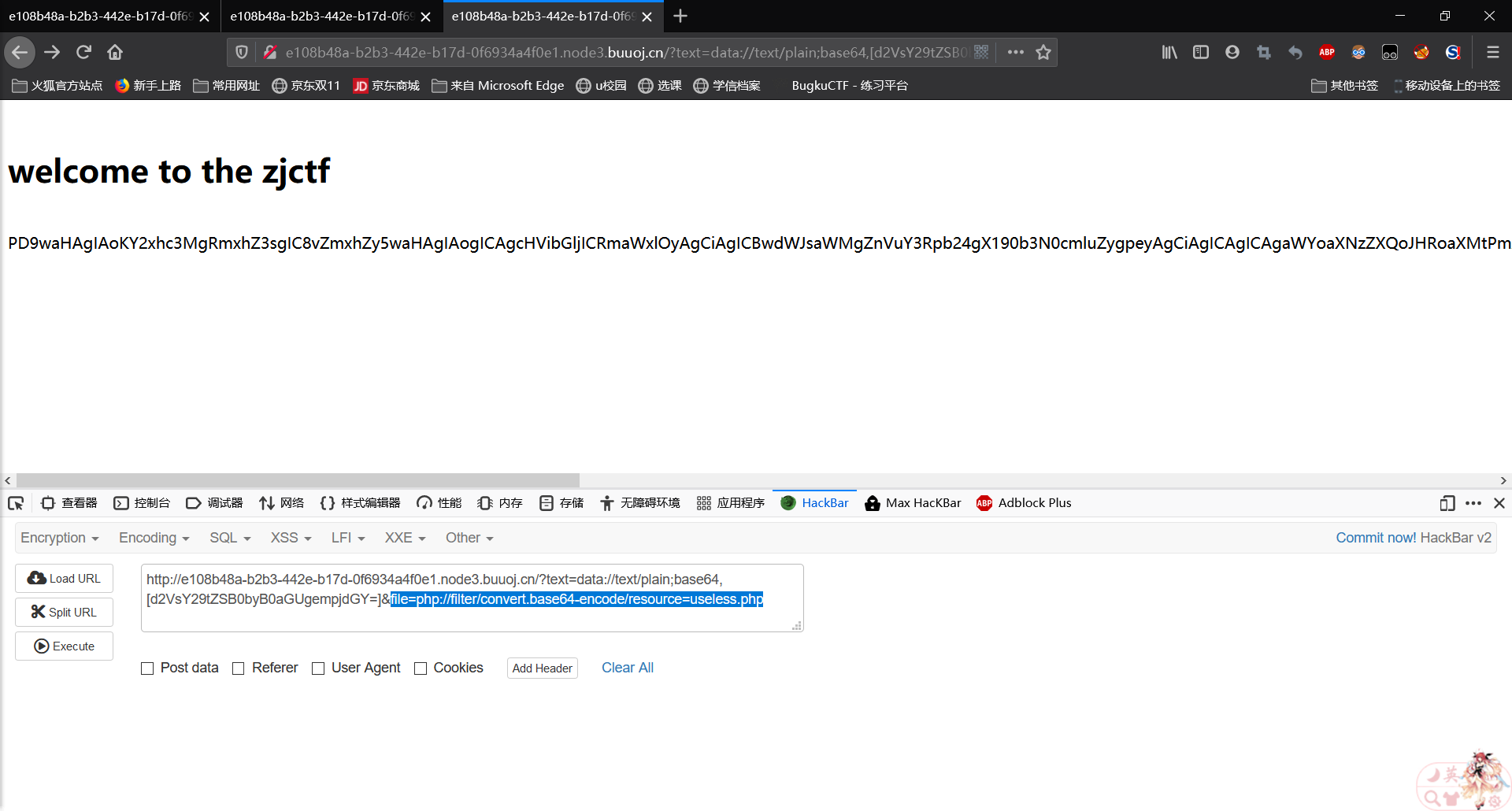The width and height of the screenshot is (1512, 811).
Task: Click the Clear All link
Action: coord(628,668)
